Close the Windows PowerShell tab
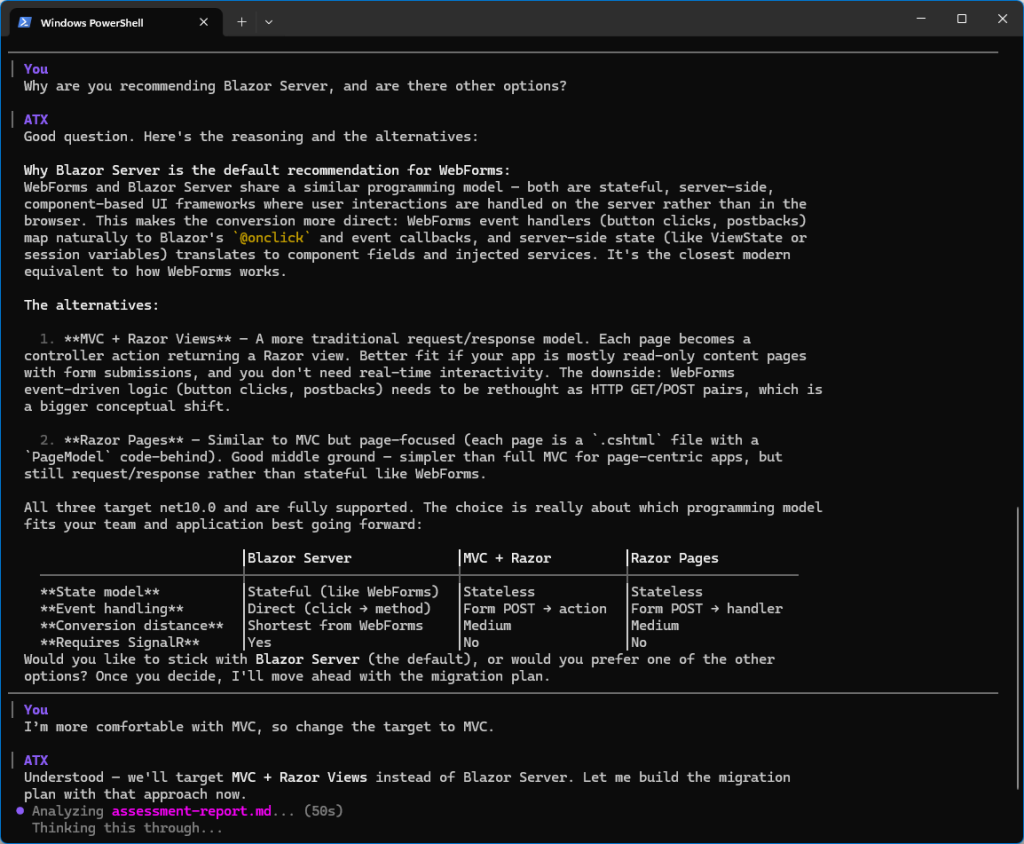This screenshot has width=1024, height=844. (204, 22)
